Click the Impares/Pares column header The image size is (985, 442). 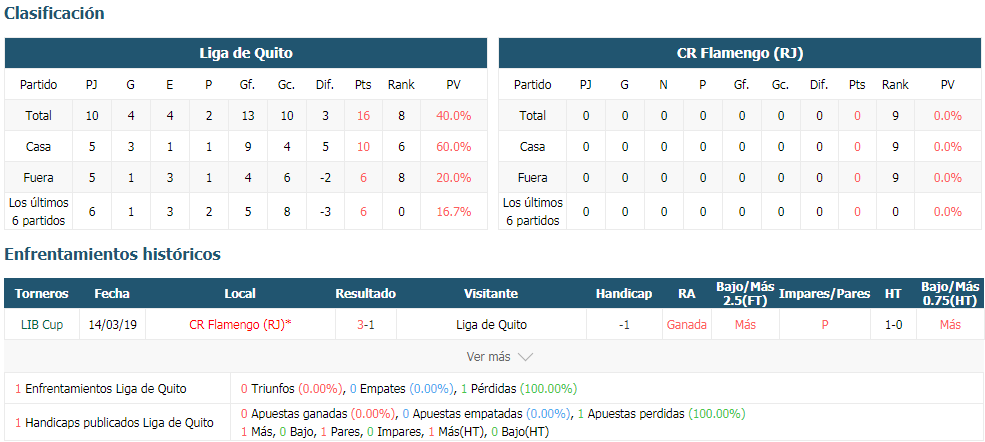point(824,293)
